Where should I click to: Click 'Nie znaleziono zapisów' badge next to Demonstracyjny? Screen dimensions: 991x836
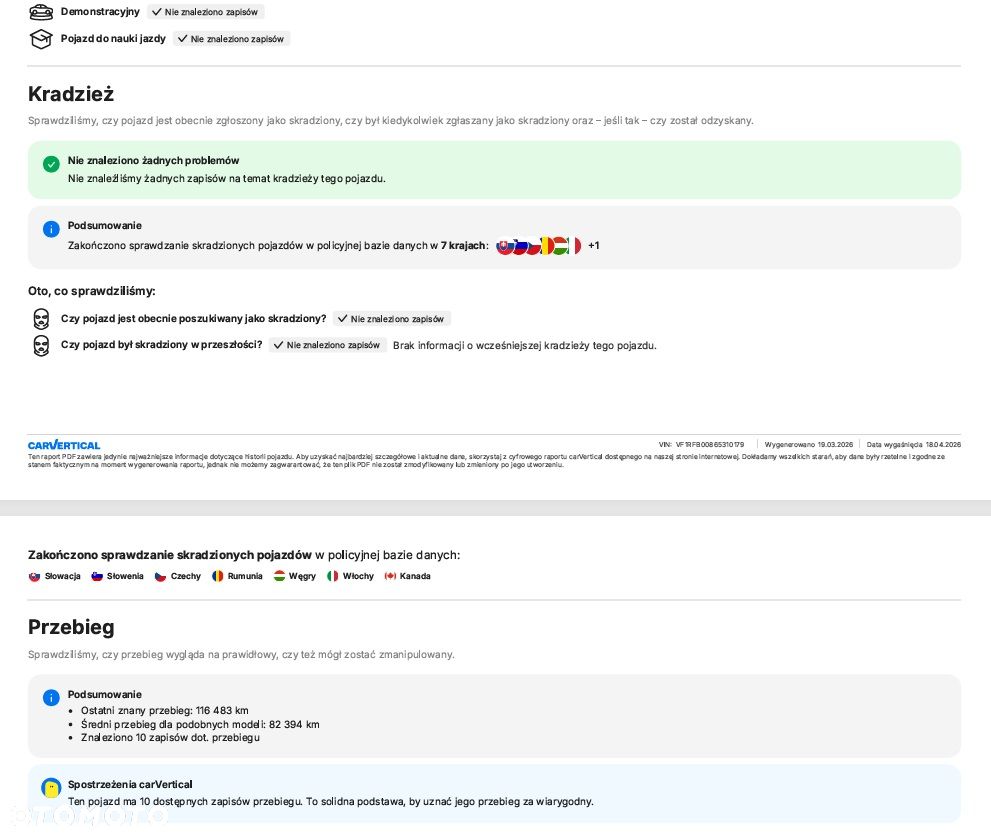(x=205, y=12)
